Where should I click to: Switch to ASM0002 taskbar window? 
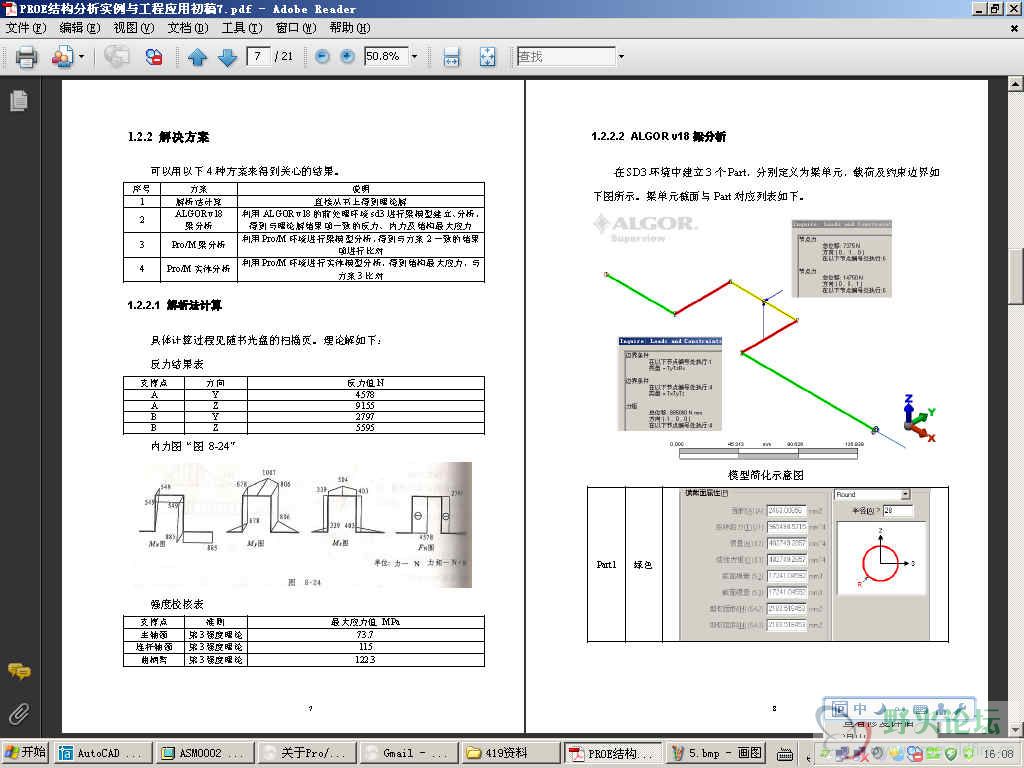coord(205,753)
